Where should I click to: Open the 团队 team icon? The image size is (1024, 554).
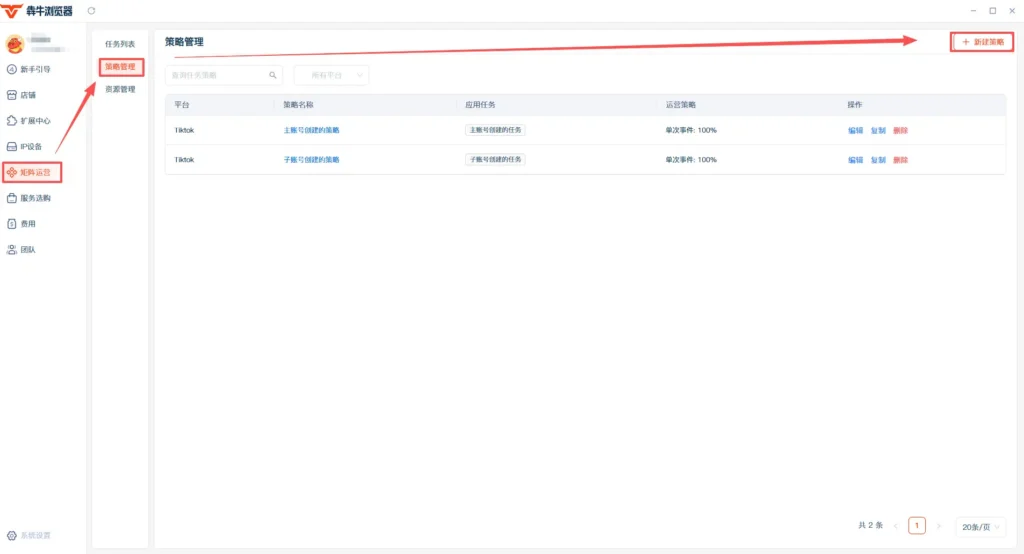[x=12, y=250]
